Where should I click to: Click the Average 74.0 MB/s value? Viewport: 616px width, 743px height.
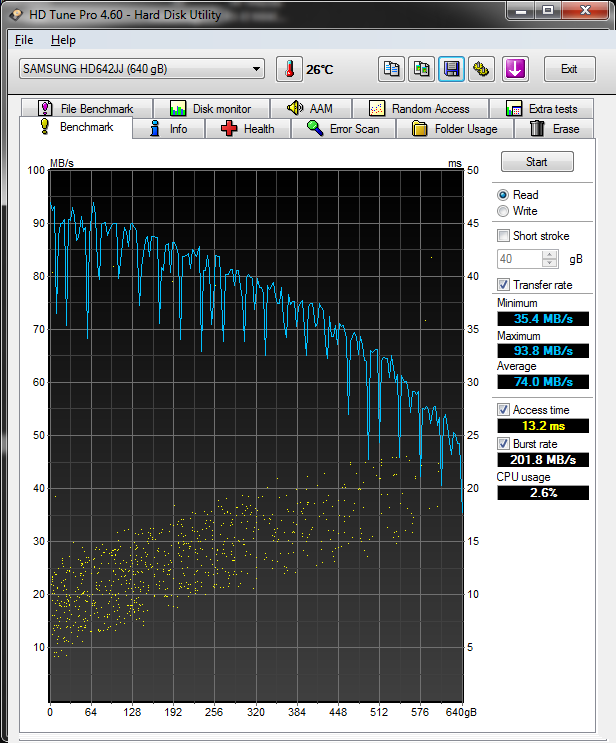click(543, 382)
